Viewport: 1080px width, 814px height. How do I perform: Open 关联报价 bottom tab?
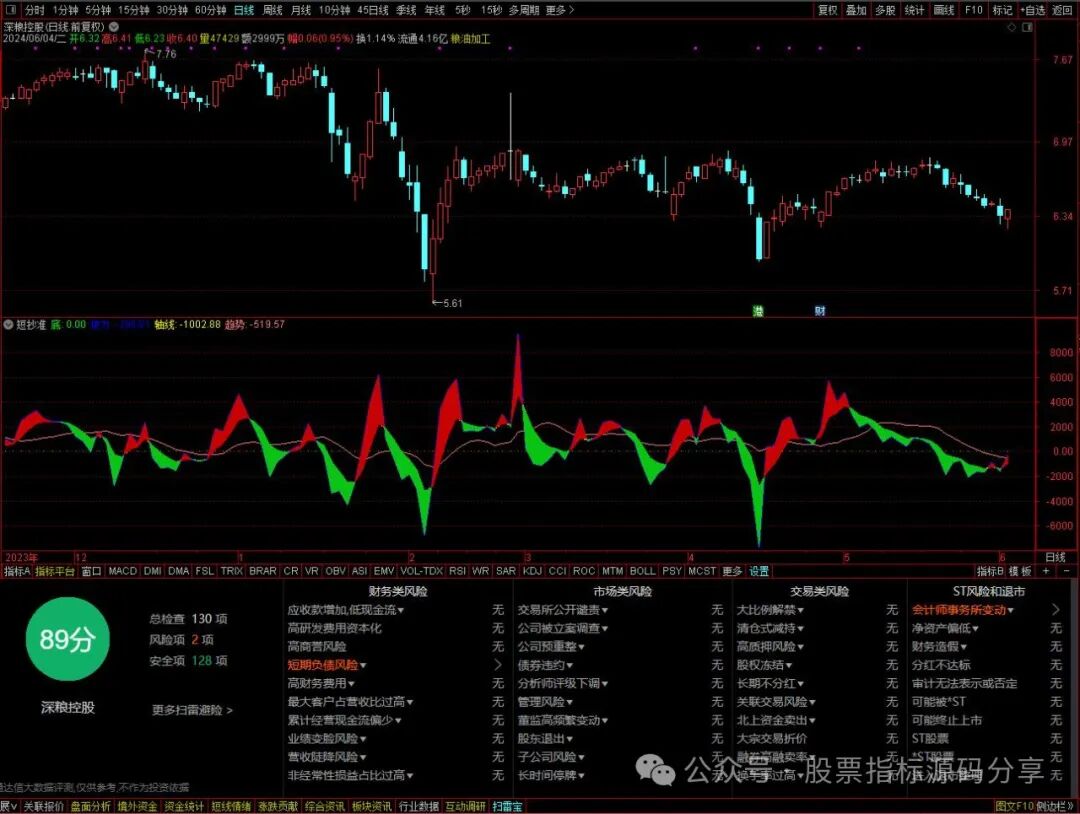point(43,806)
